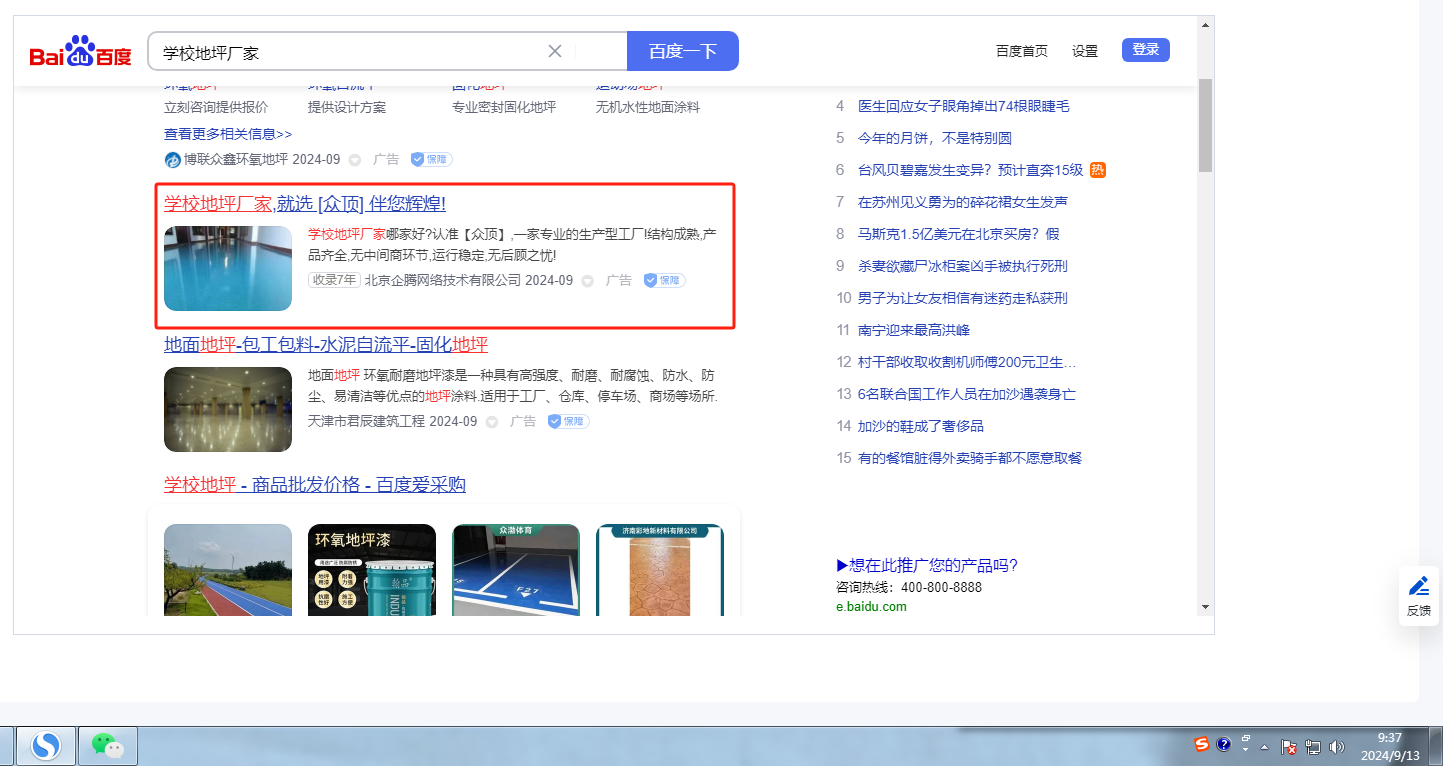Open the volume speaker tray icon
Viewport: 1443px width, 766px height.
pyautogui.click(x=1337, y=747)
